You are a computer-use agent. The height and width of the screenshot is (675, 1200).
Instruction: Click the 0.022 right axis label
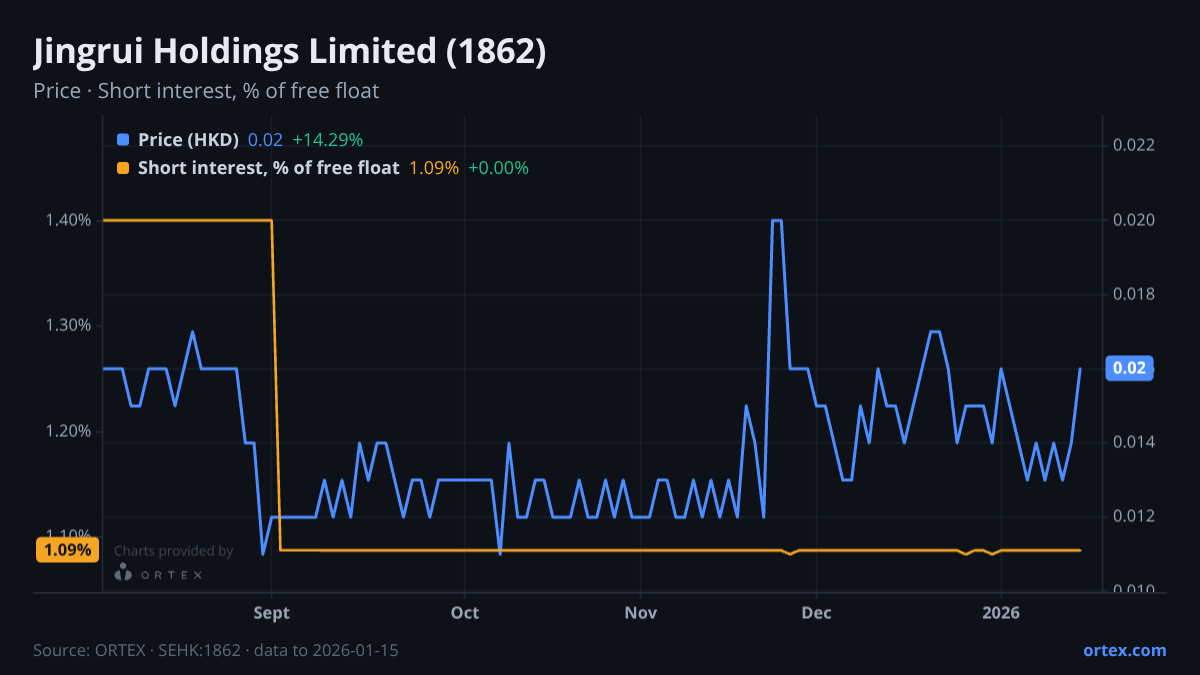tap(1134, 145)
